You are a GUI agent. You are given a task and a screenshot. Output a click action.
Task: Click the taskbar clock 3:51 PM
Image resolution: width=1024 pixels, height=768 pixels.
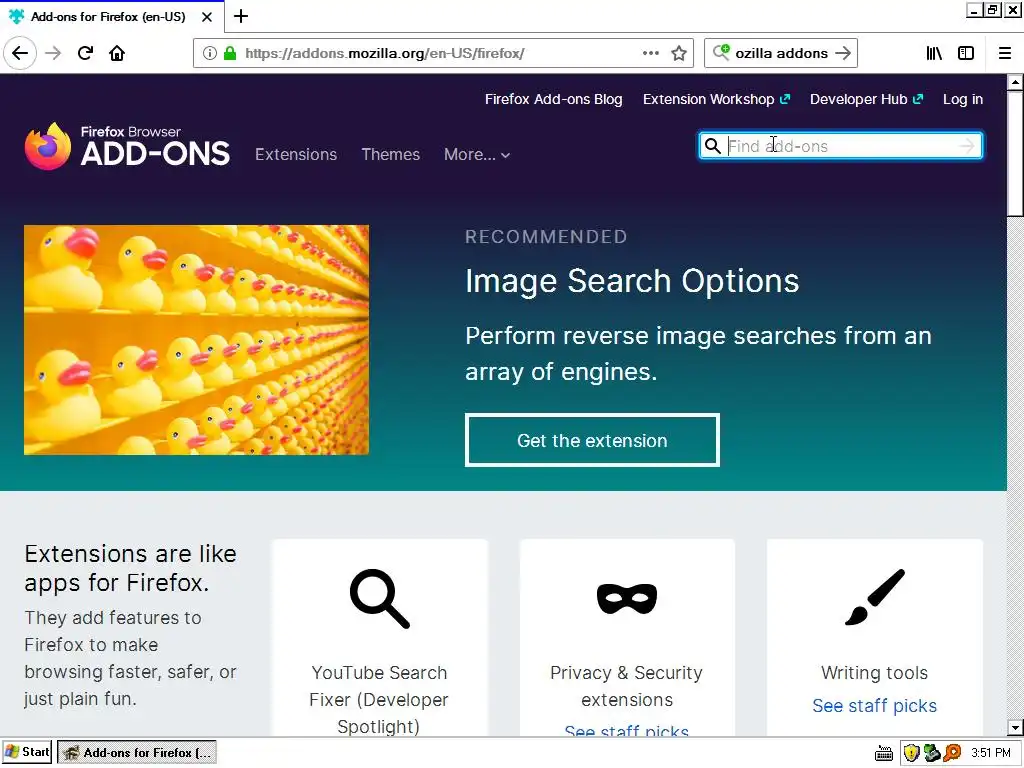[x=991, y=753]
